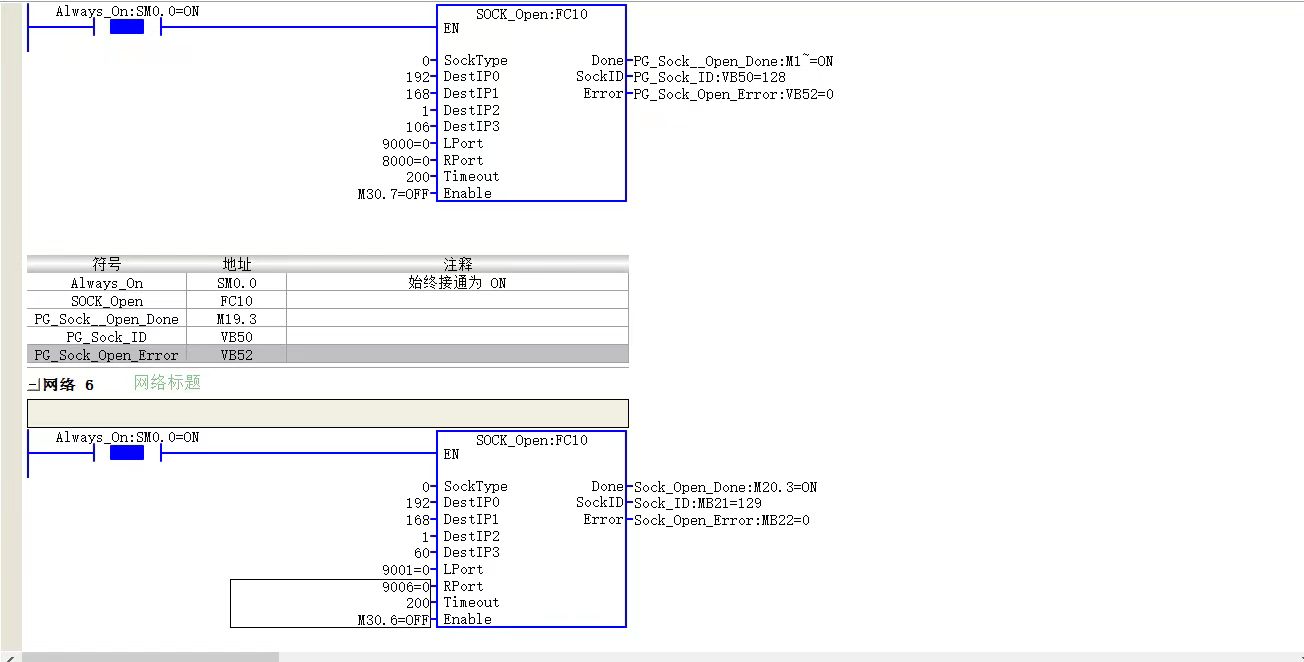The height and width of the screenshot is (662, 1304).
Task: Select the VB50 address cell
Action: coord(237,337)
